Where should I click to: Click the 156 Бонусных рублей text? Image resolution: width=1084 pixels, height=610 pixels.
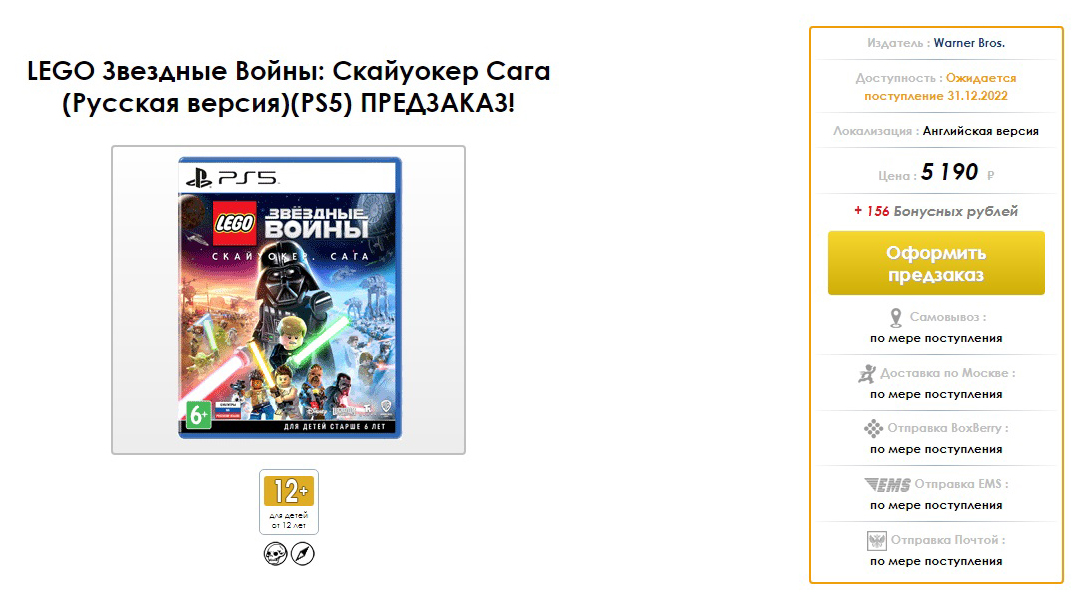coord(936,211)
